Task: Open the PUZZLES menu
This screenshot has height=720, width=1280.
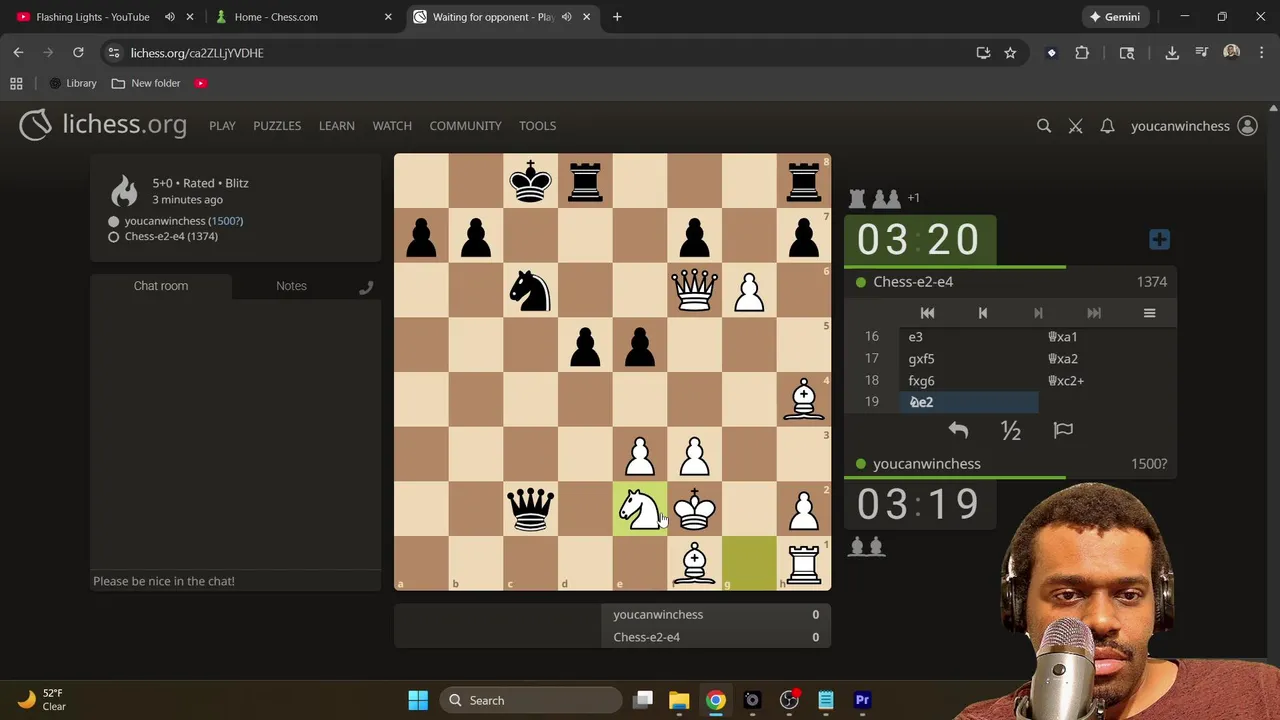Action: pos(277,126)
